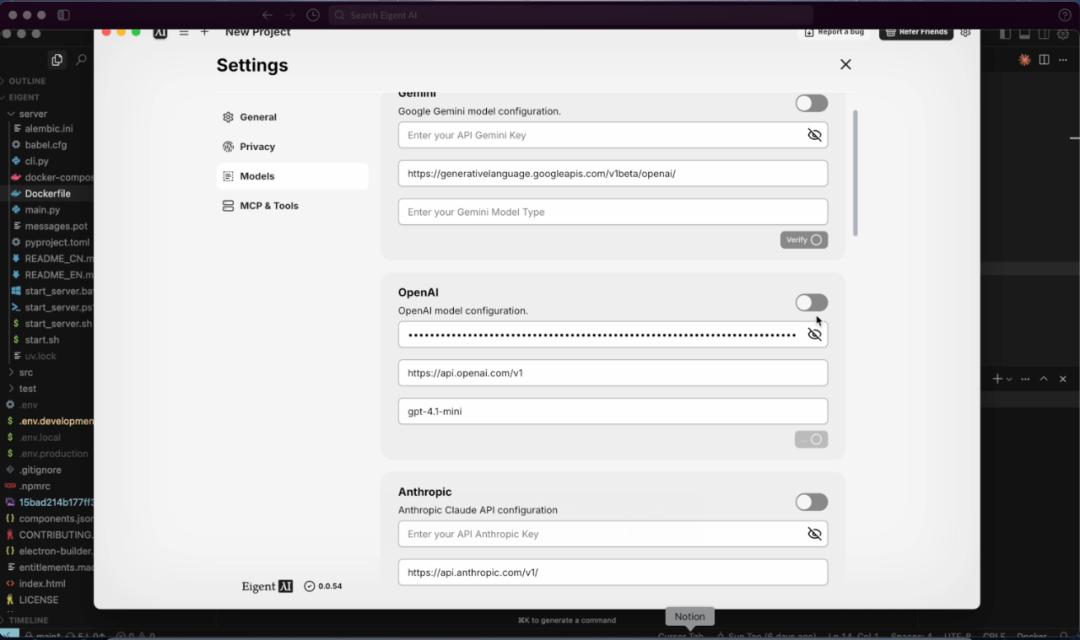Open MCP & Tools section

(x=292, y=206)
